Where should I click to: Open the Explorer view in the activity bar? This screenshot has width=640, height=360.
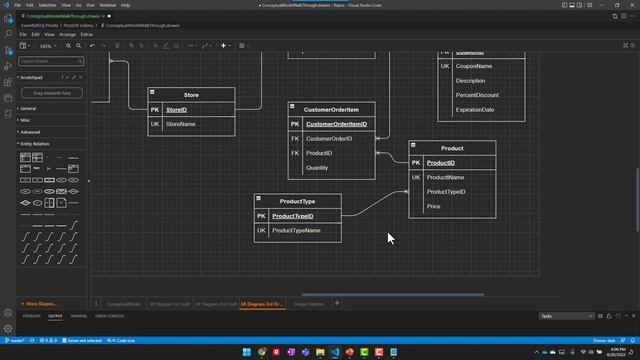pos(8,18)
